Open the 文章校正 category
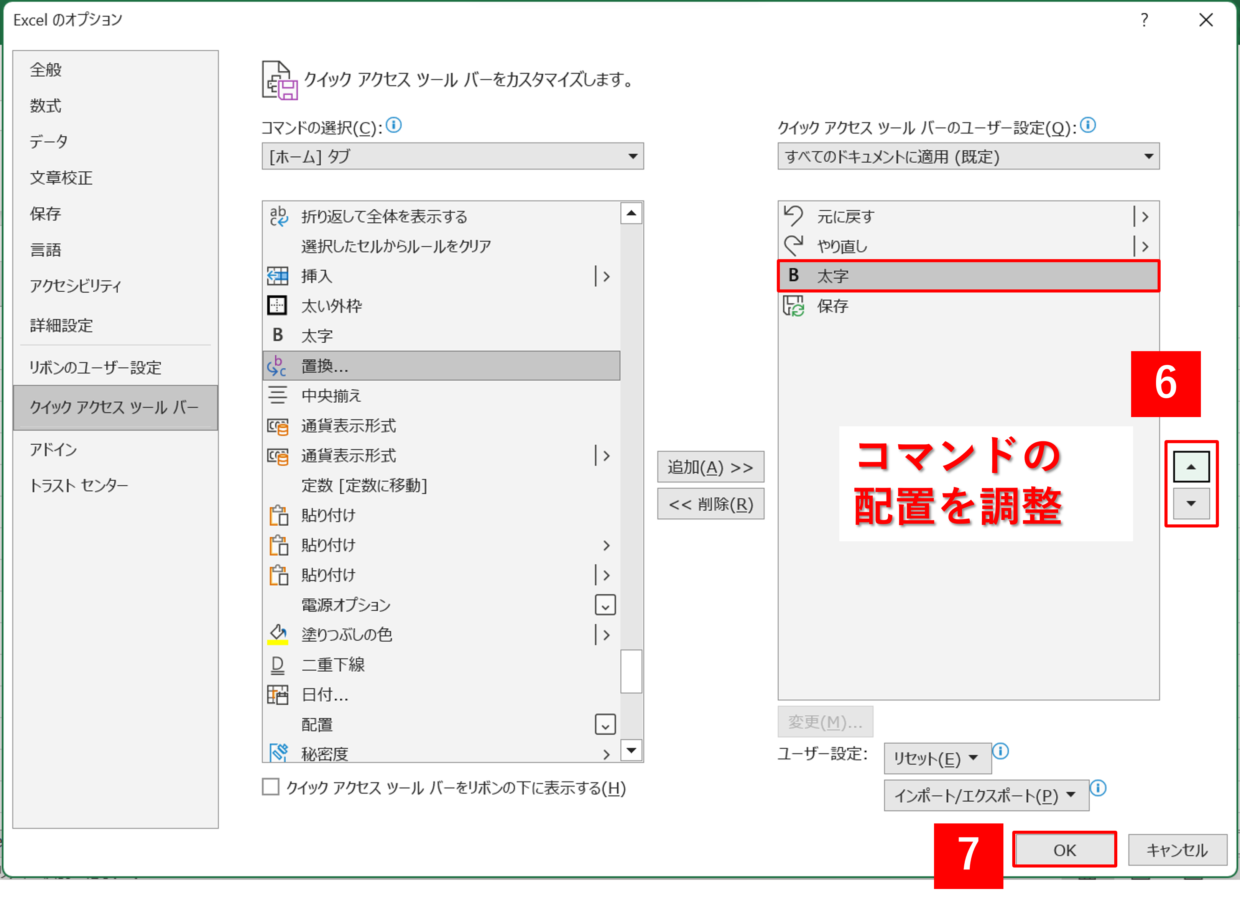The height and width of the screenshot is (907, 1240). click(116, 178)
